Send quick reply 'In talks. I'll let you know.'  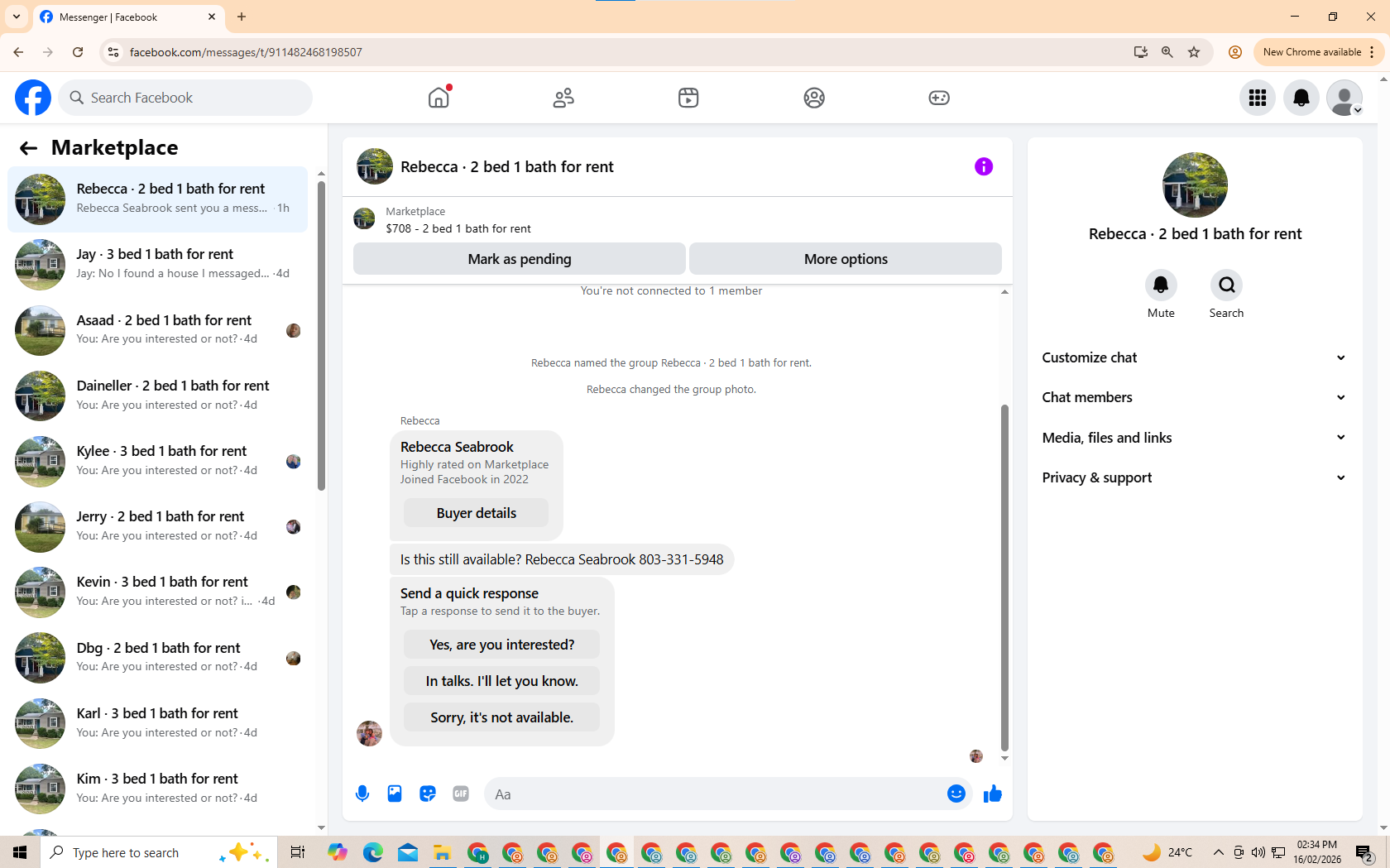[501, 681]
